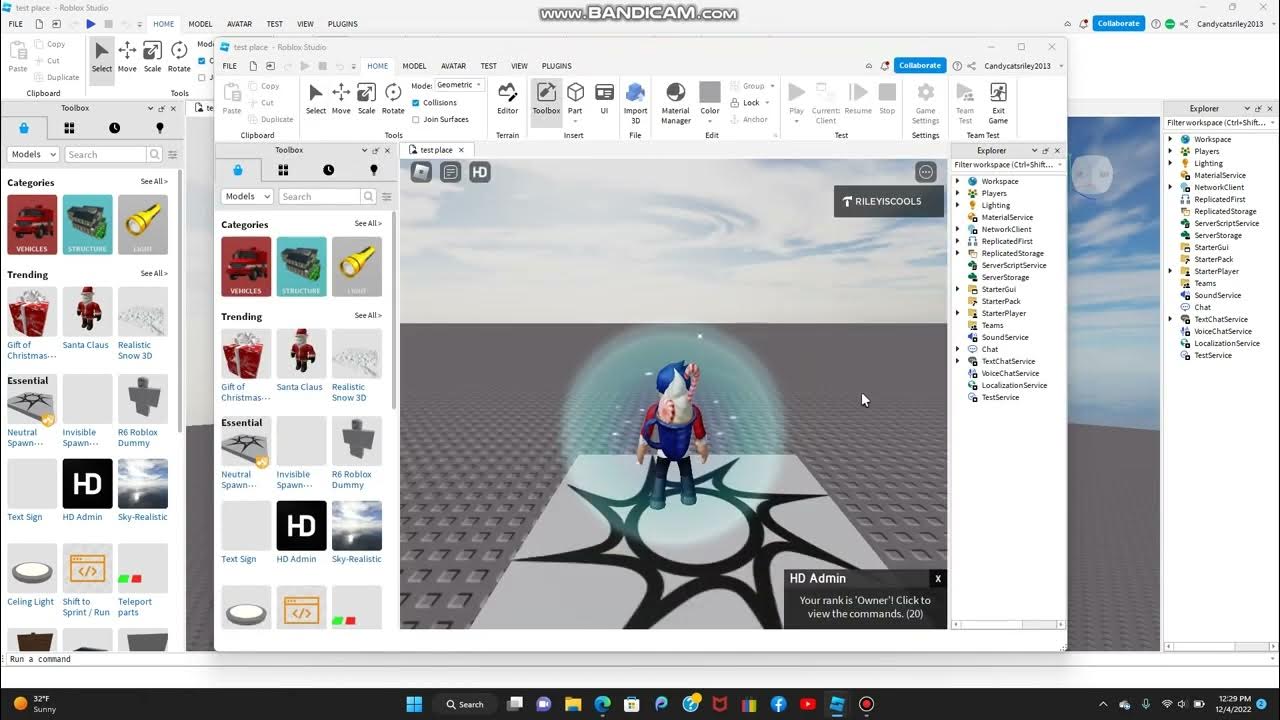Expand StarterPlayer in front Explorer
Screen dimensions: 1280x720
pos(957,313)
